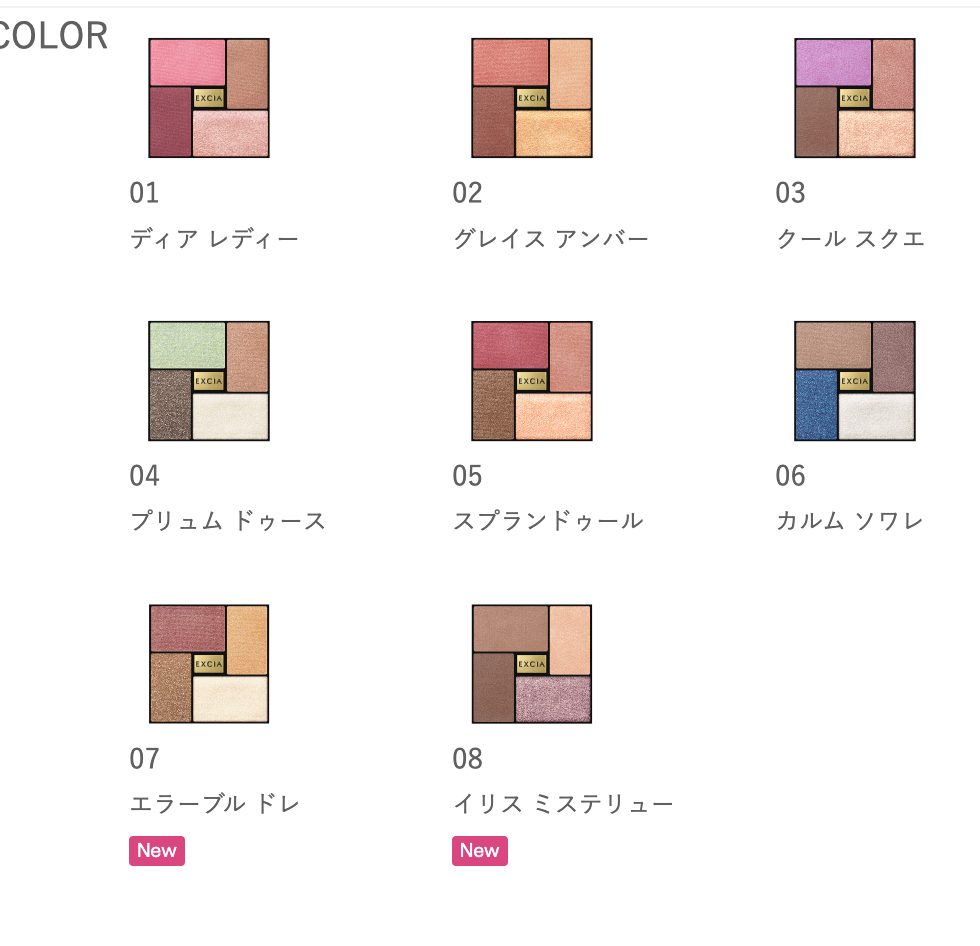Select the プリュム ドゥース label
The height and width of the screenshot is (946, 980).
tap(228, 522)
